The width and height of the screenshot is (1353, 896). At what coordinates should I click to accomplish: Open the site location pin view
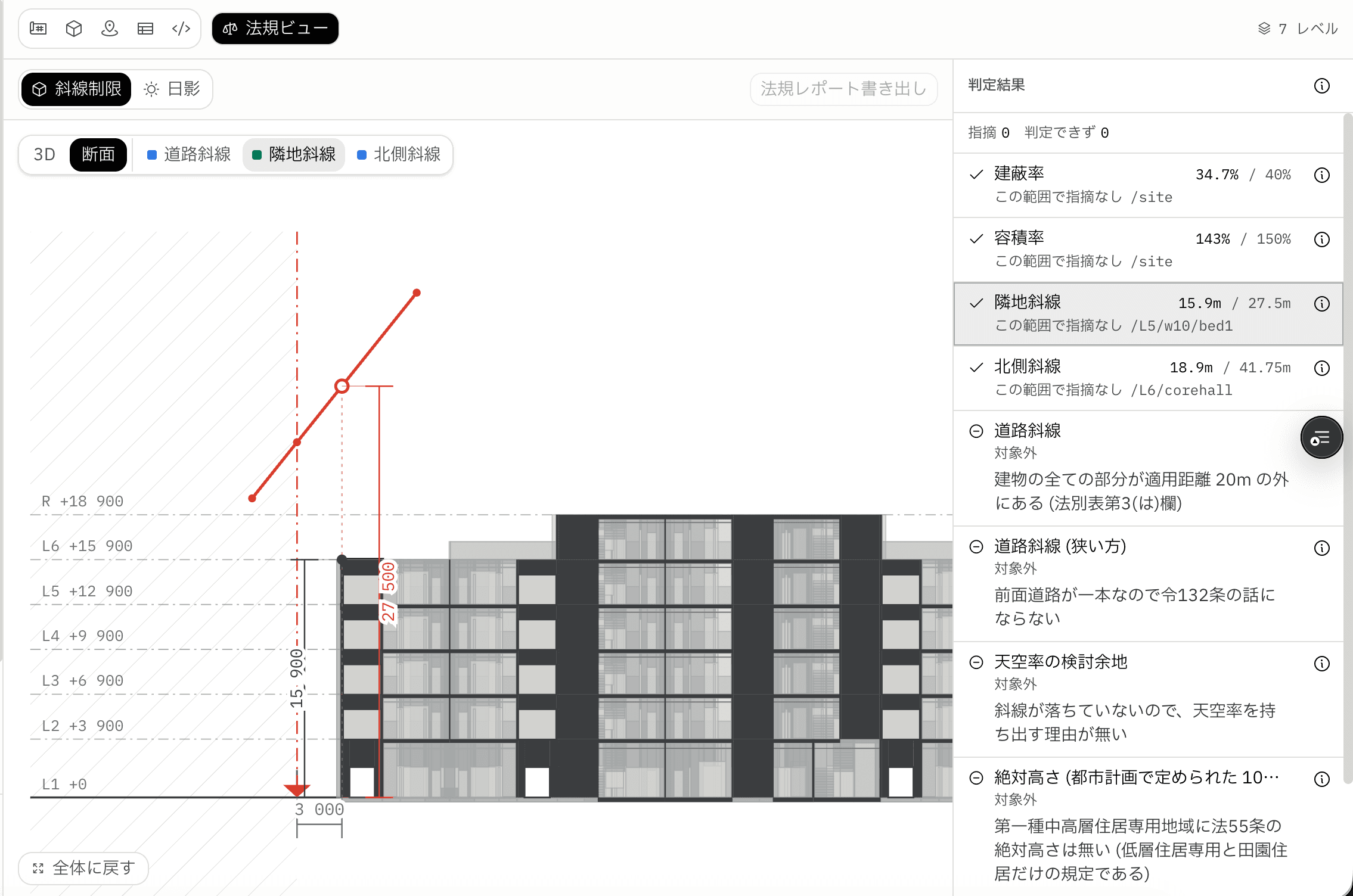pyautogui.click(x=110, y=29)
